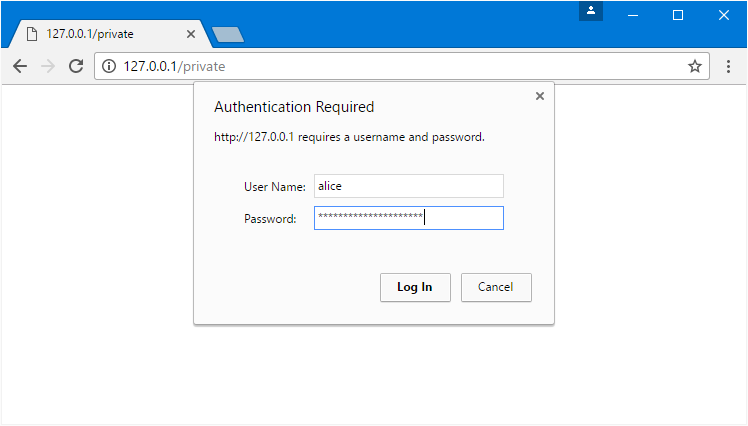The height and width of the screenshot is (426, 748).
Task: Reload the current page
Action: click(x=75, y=66)
